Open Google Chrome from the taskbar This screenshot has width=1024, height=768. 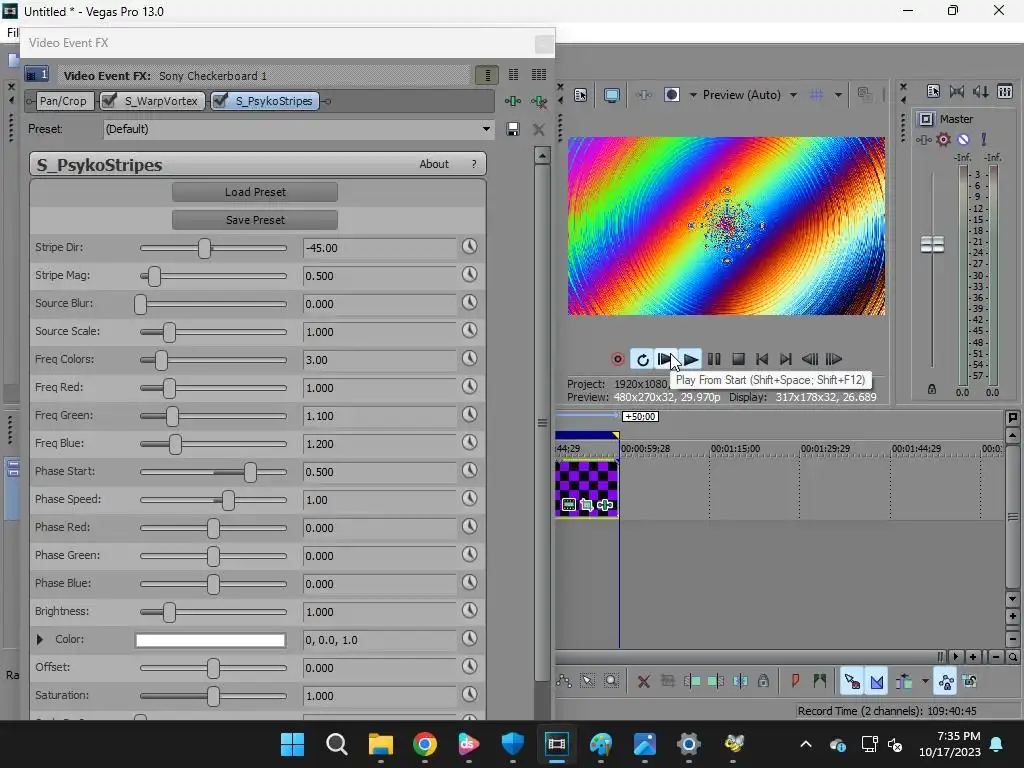point(424,743)
